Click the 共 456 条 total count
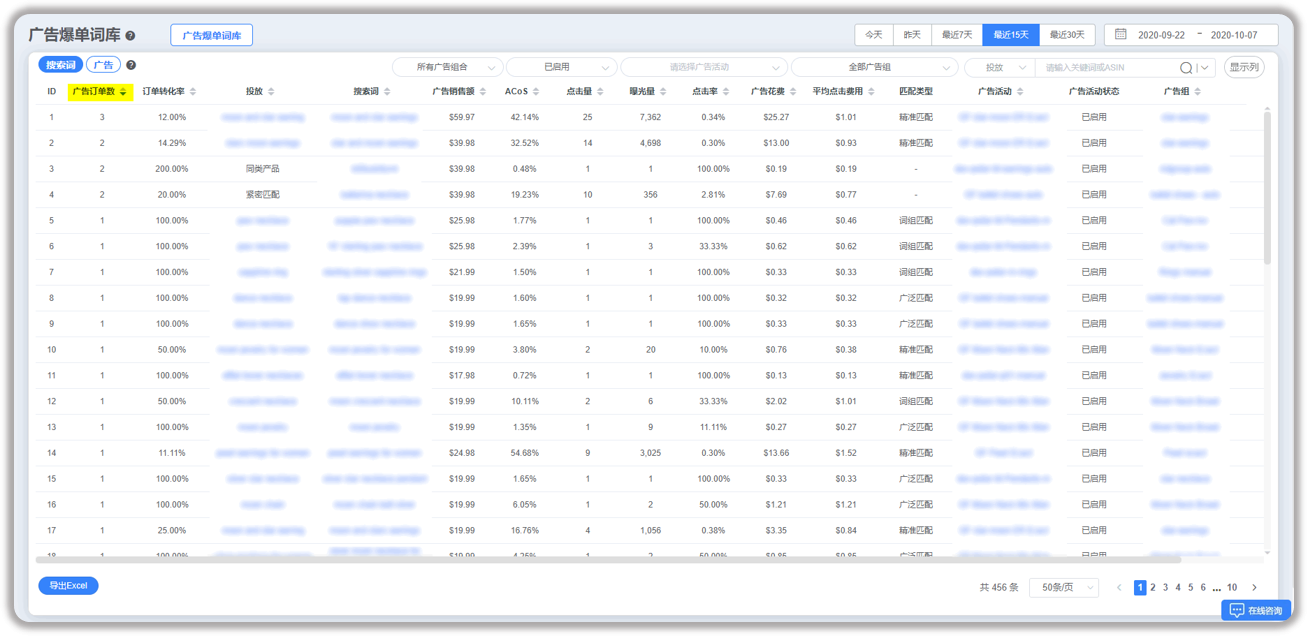The height and width of the screenshot is (636, 1308). [x=998, y=588]
